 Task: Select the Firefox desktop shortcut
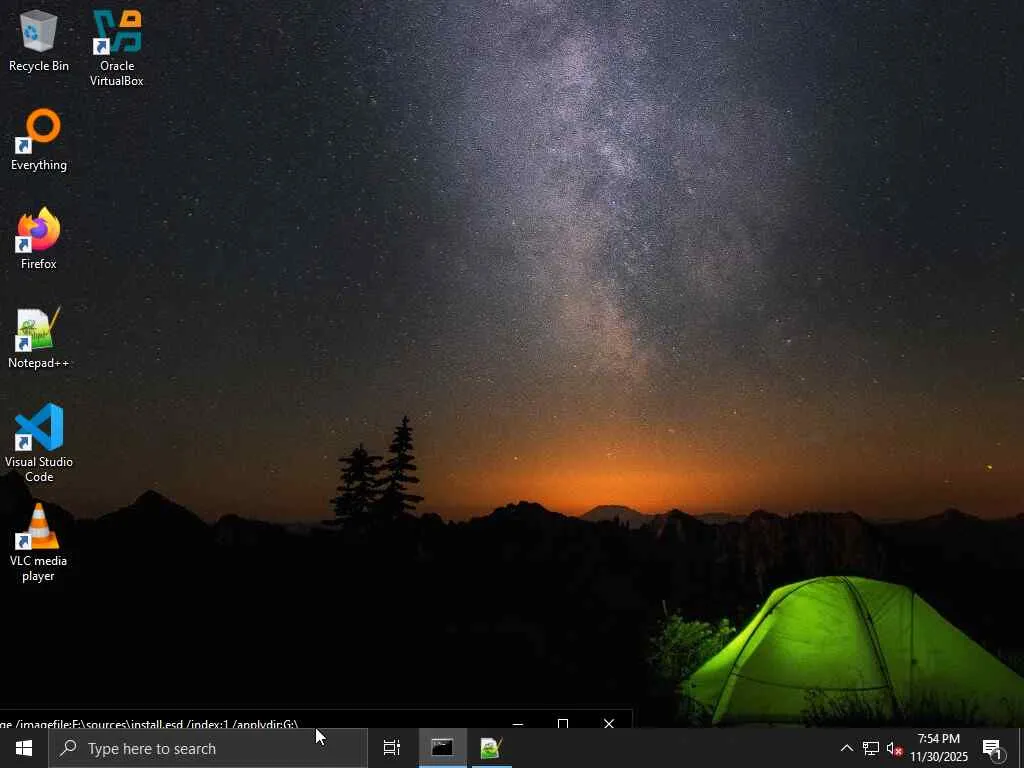[39, 238]
